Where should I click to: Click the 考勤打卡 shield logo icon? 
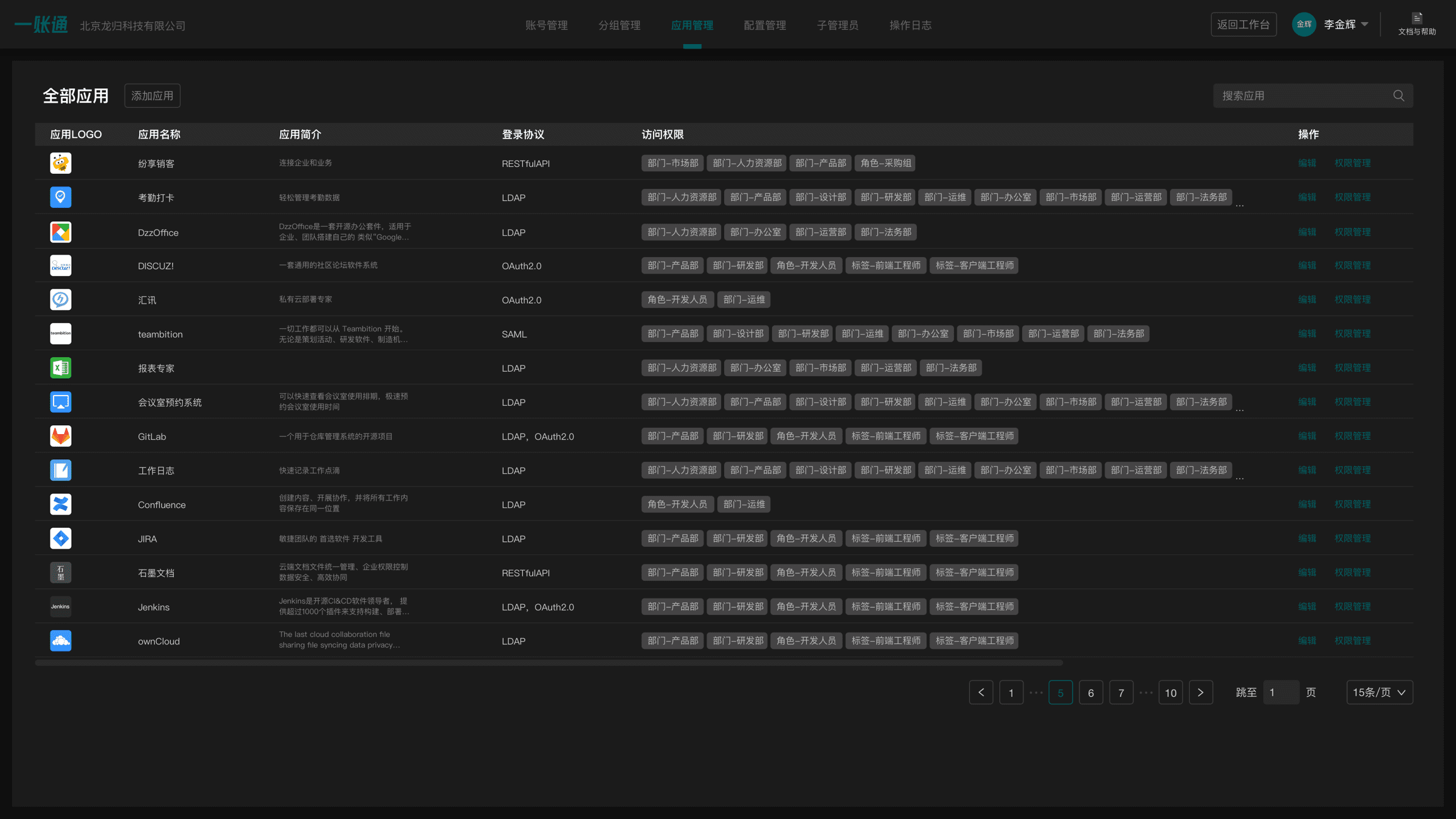pyautogui.click(x=60, y=197)
